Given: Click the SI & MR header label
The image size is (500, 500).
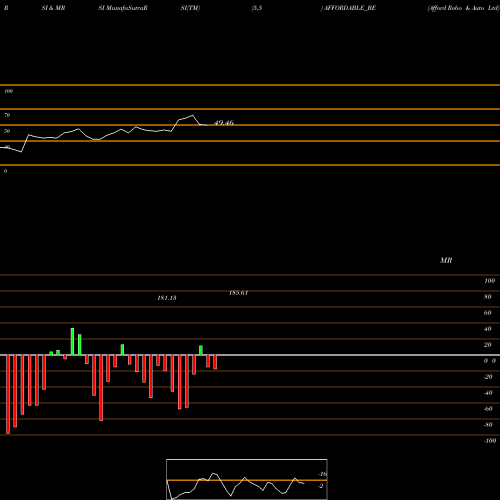Looking at the screenshot, I should [53, 8].
